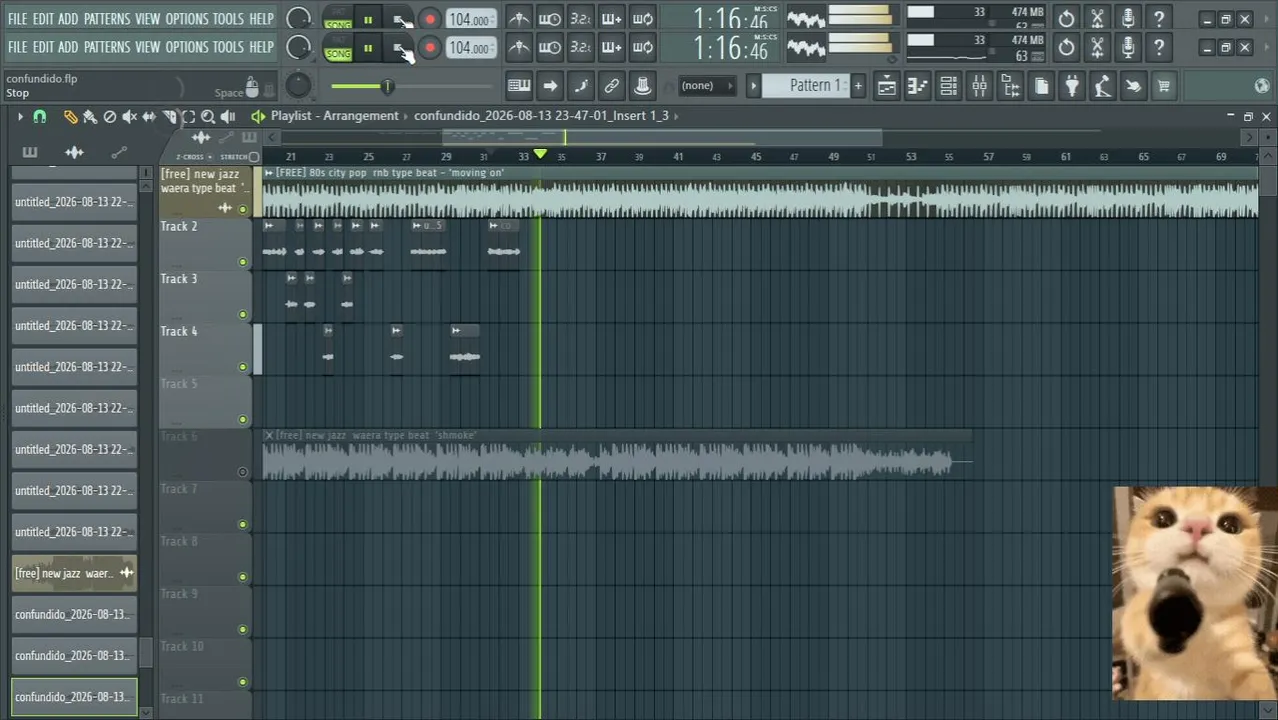This screenshot has height=720, width=1278.
Task: Select the Delete tool in playlist toolbar
Action: coord(110,116)
